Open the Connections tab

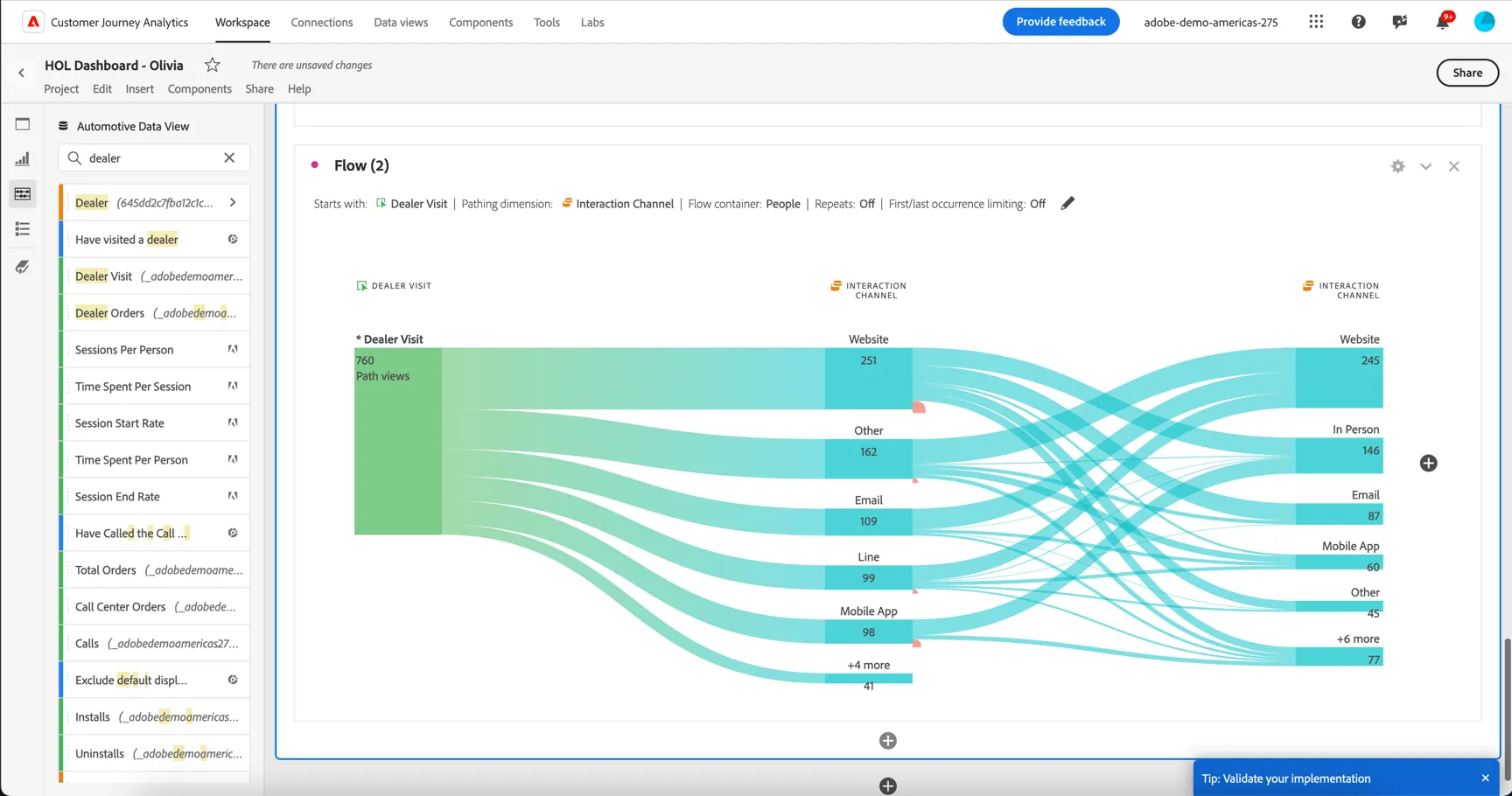click(x=322, y=22)
